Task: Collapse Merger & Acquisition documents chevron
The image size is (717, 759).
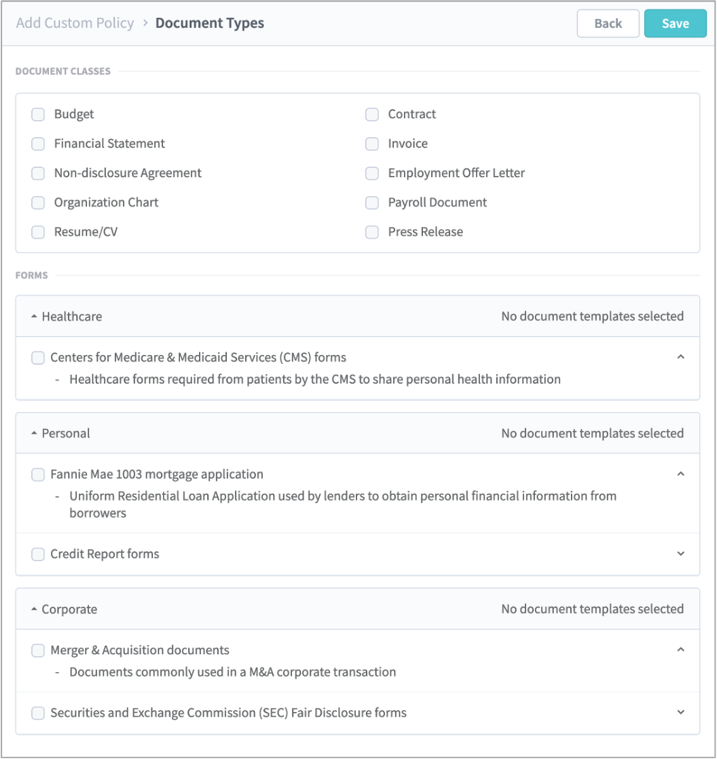Action: [681, 650]
